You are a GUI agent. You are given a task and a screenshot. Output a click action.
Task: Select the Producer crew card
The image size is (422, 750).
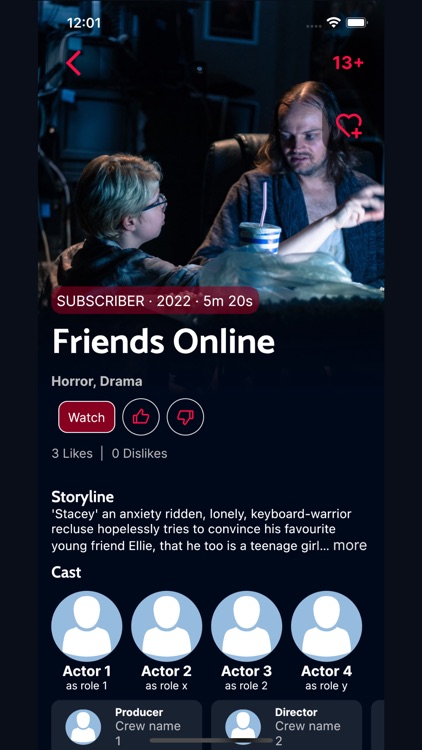126,725
